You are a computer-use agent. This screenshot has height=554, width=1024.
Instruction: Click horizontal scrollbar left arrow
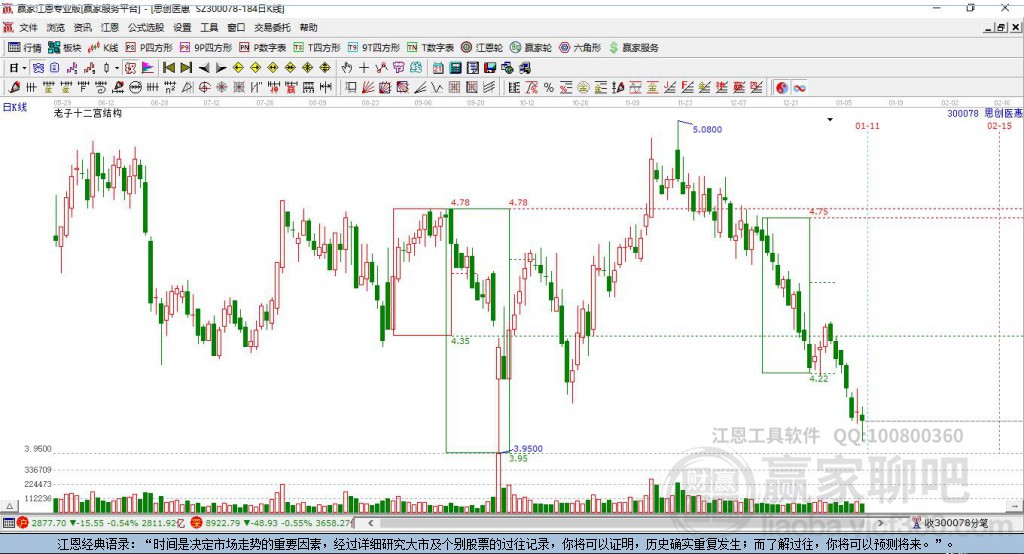click(370, 523)
